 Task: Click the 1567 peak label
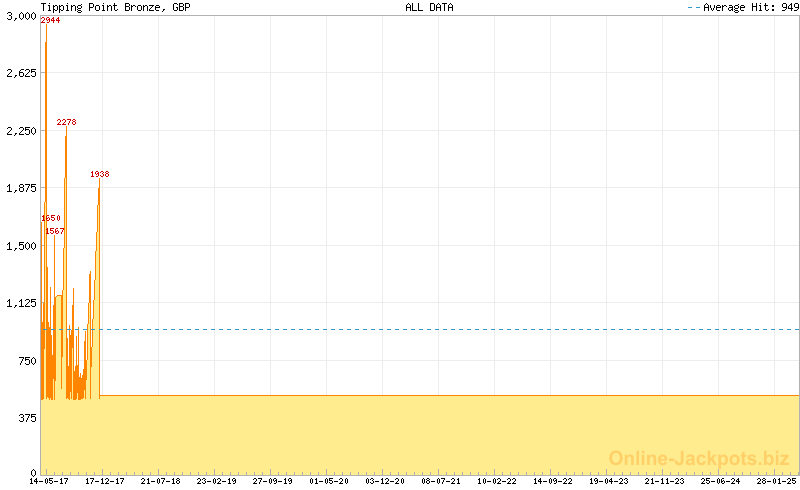pos(55,231)
